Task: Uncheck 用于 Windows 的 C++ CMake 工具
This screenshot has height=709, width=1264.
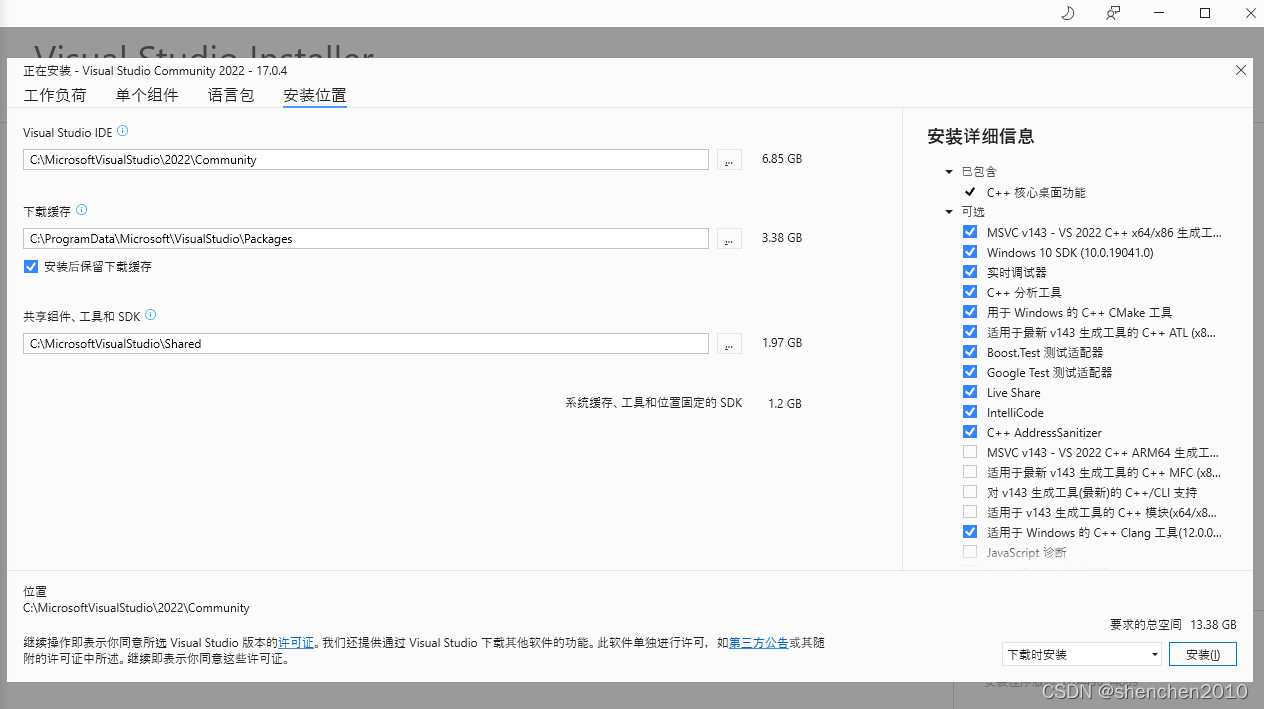Action: [970, 312]
